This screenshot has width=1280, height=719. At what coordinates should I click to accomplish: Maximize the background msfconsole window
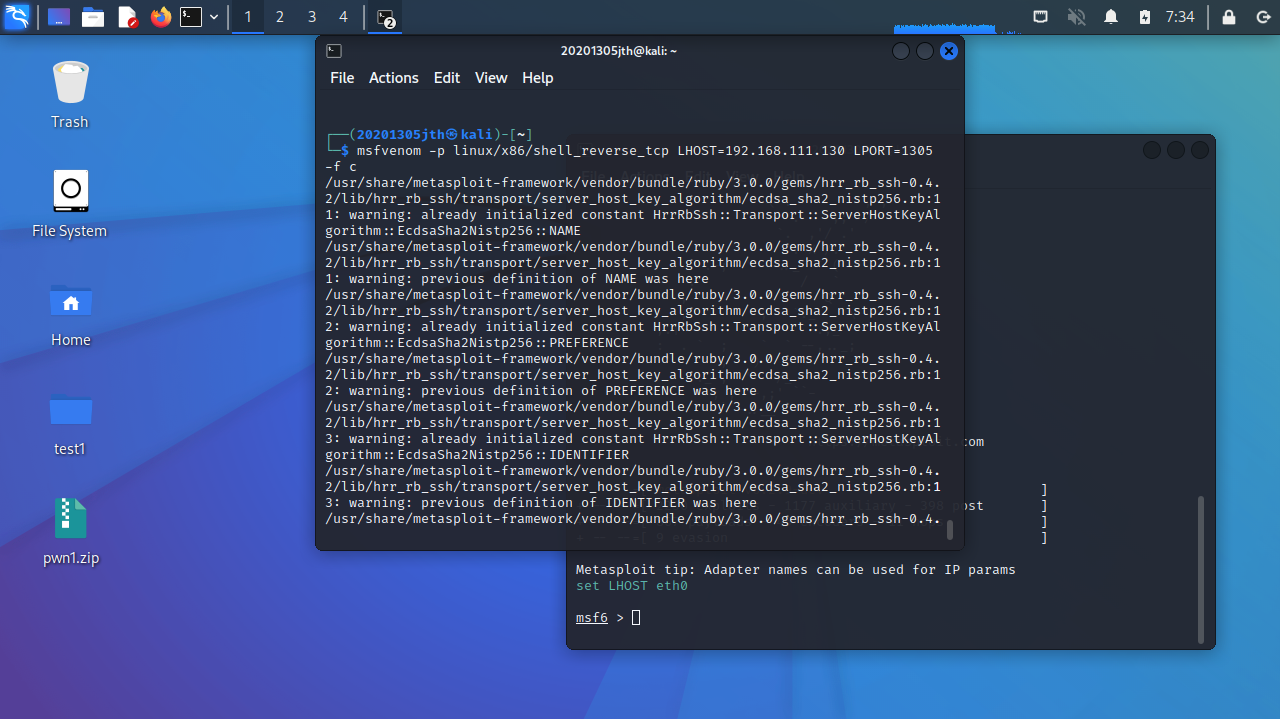[x=1176, y=150]
